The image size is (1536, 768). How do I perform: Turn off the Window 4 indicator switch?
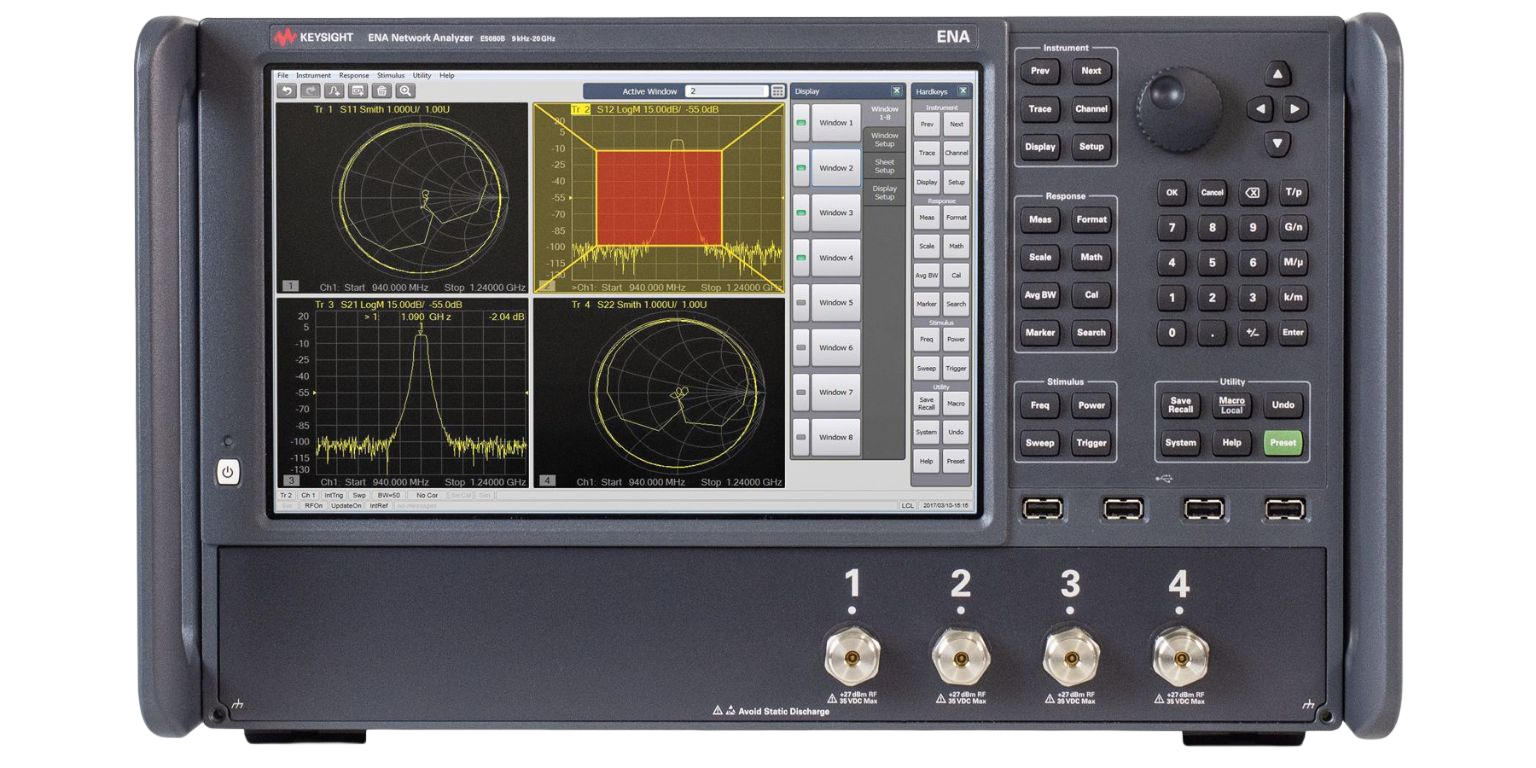[x=800, y=258]
